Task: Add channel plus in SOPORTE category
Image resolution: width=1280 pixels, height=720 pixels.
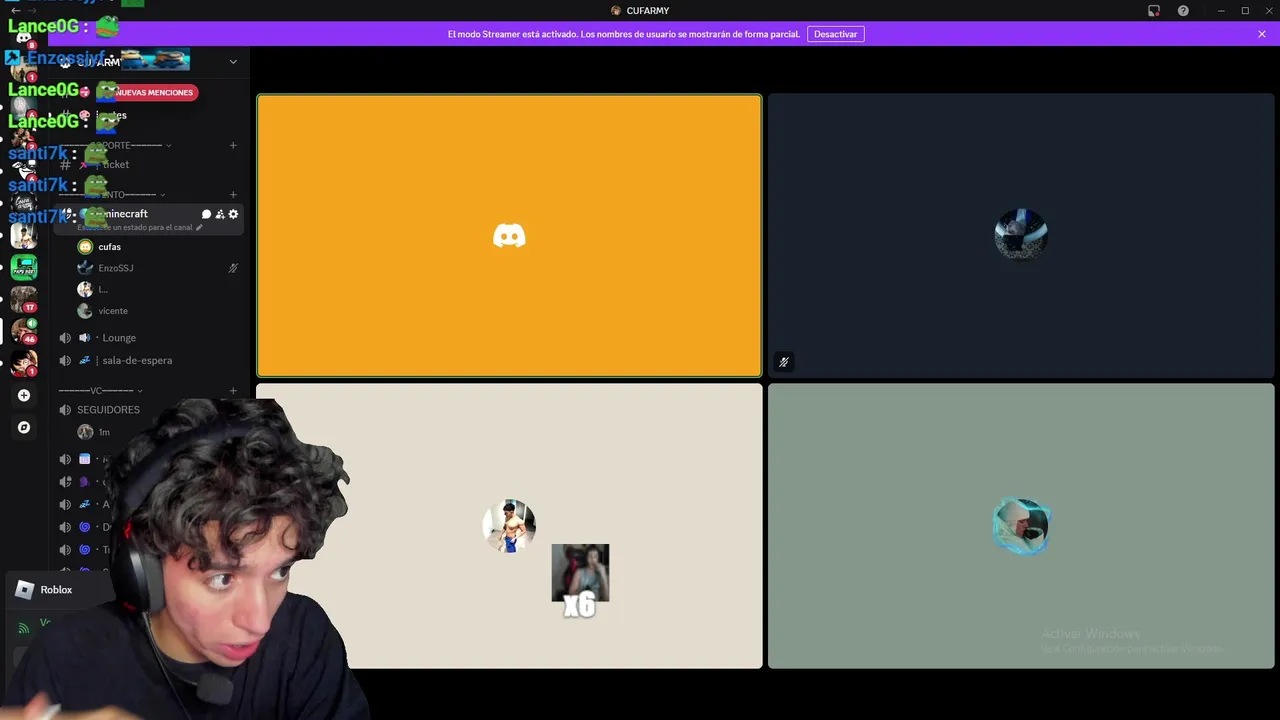Action: 233,145
